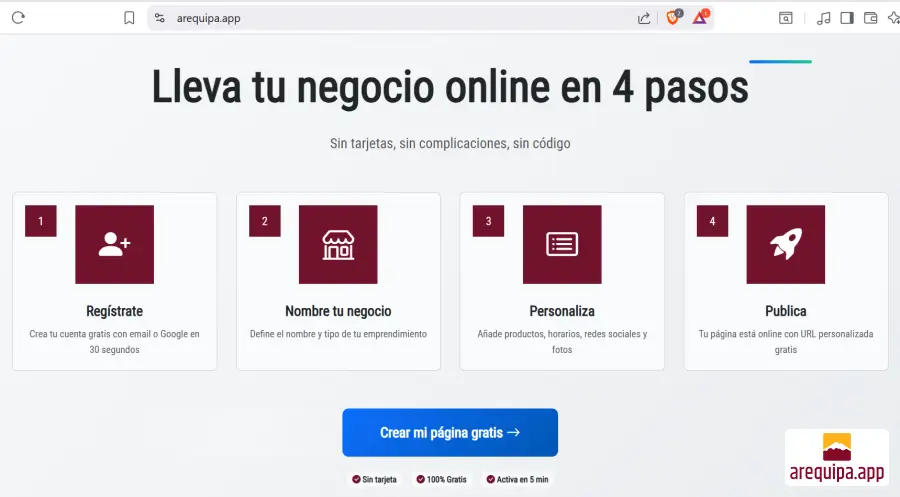
Task: Open the Brave Wallet icon
Action: click(871, 18)
